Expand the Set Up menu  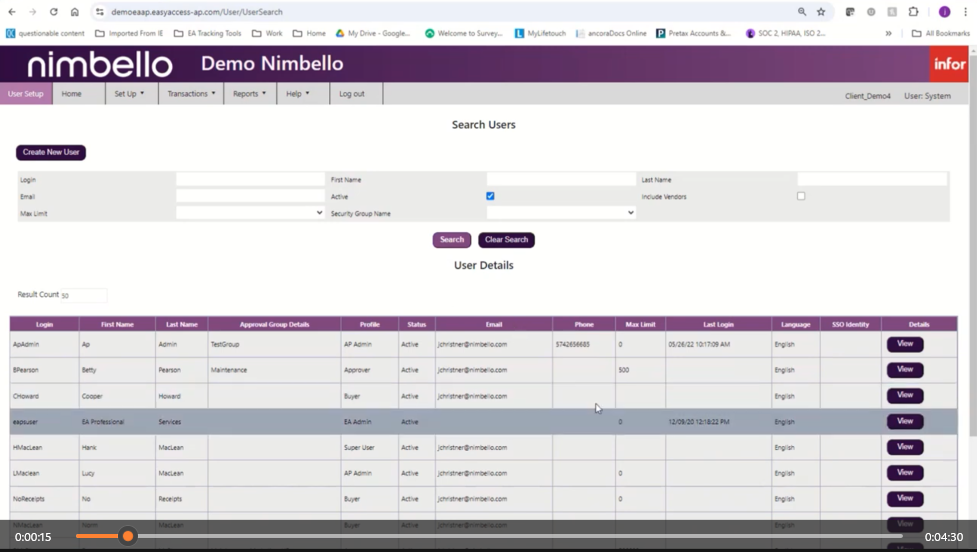click(x=130, y=93)
